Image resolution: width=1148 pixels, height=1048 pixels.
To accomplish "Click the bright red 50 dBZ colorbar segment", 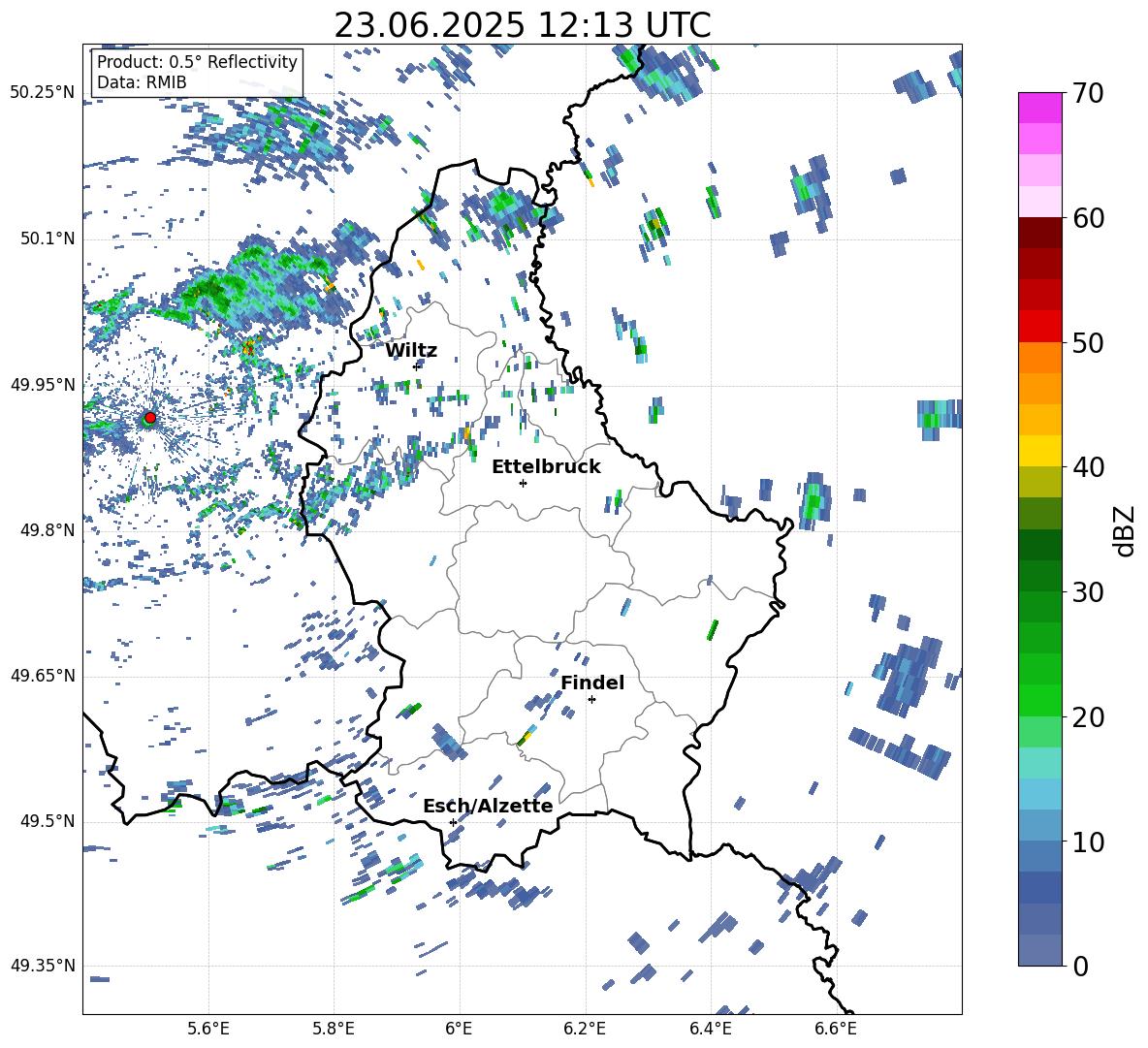I will pyautogui.click(x=1039, y=327).
